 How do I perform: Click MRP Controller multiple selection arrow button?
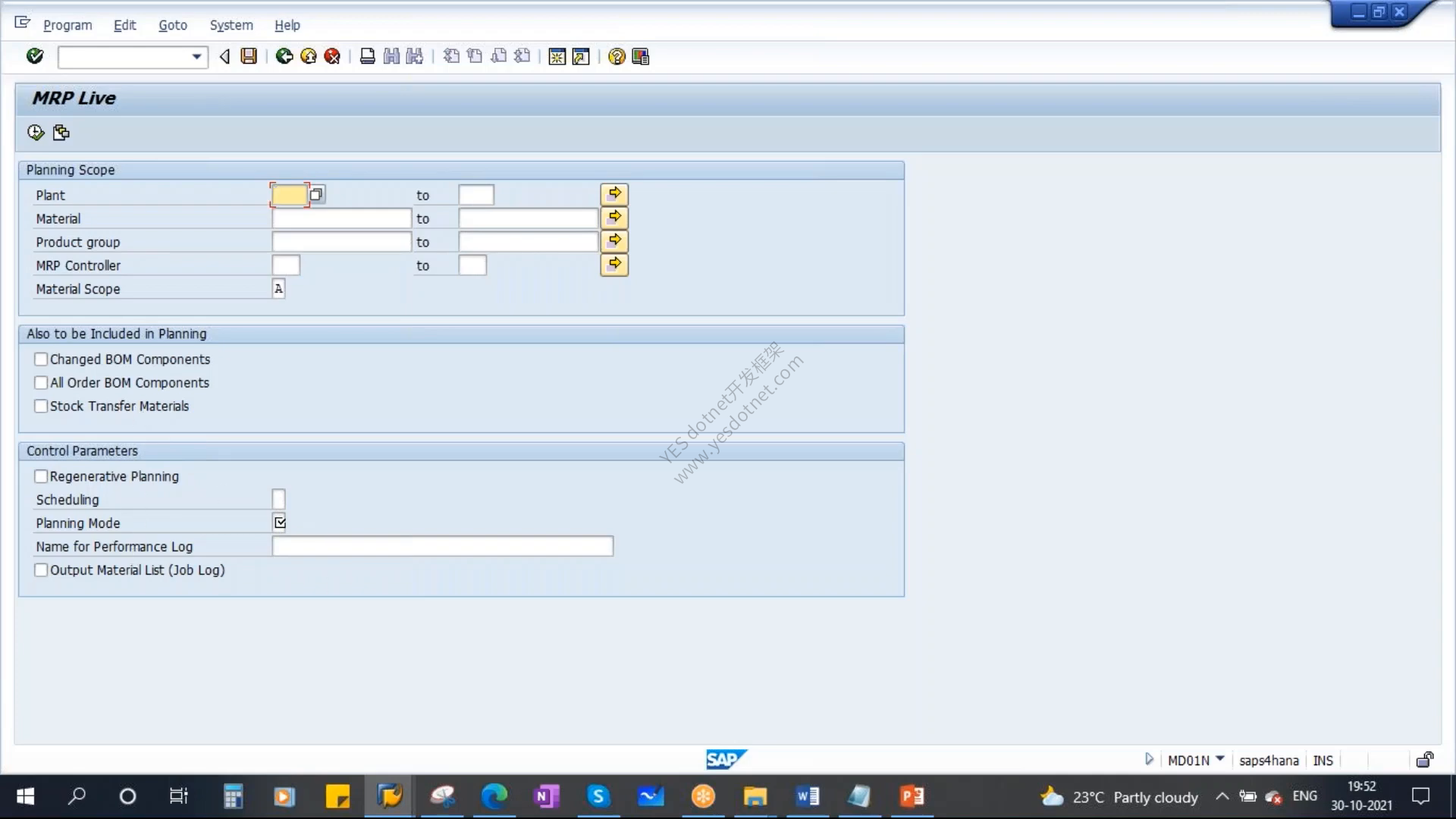(x=614, y=264)
